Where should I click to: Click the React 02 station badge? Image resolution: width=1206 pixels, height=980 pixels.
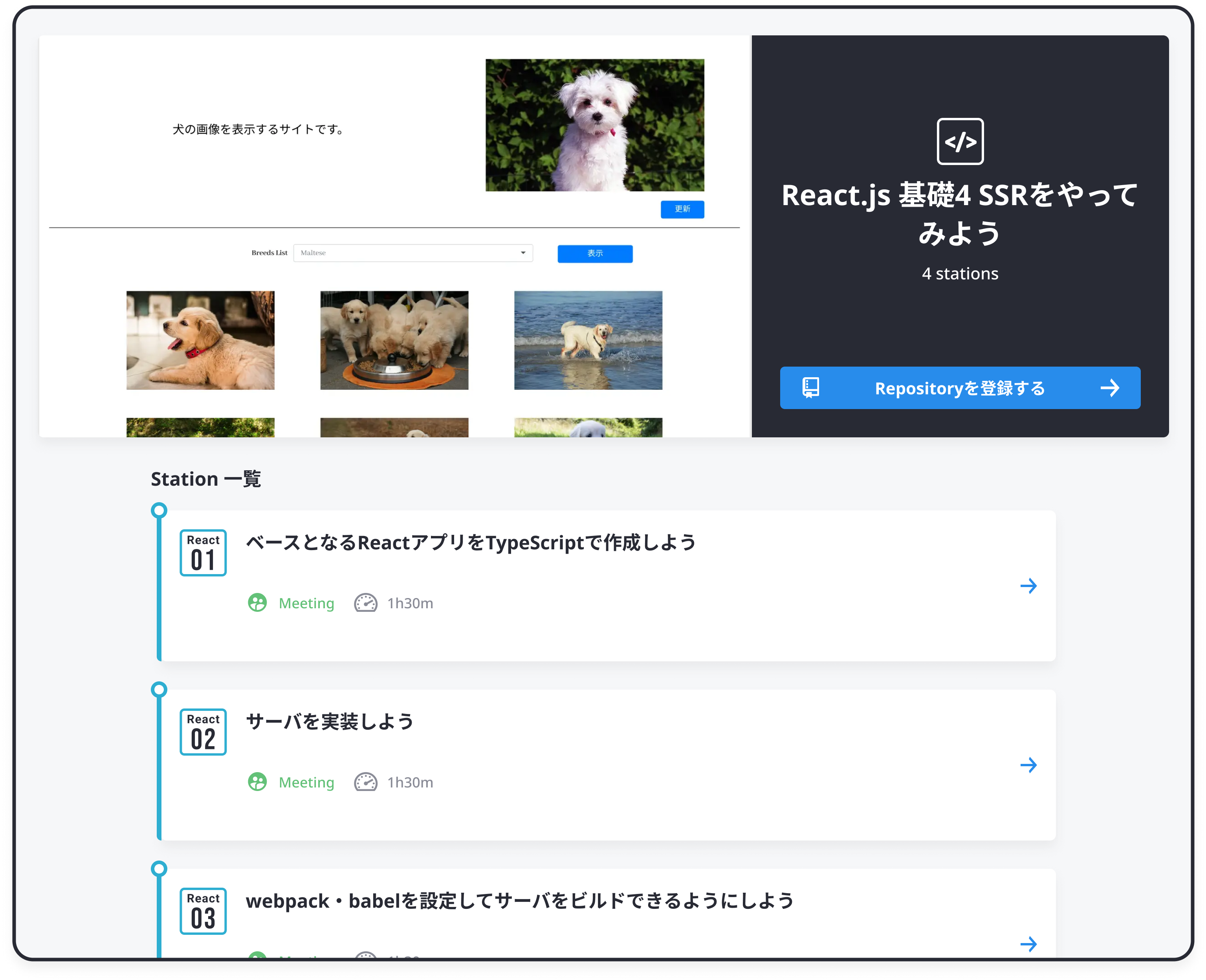[x=203, y=732]
